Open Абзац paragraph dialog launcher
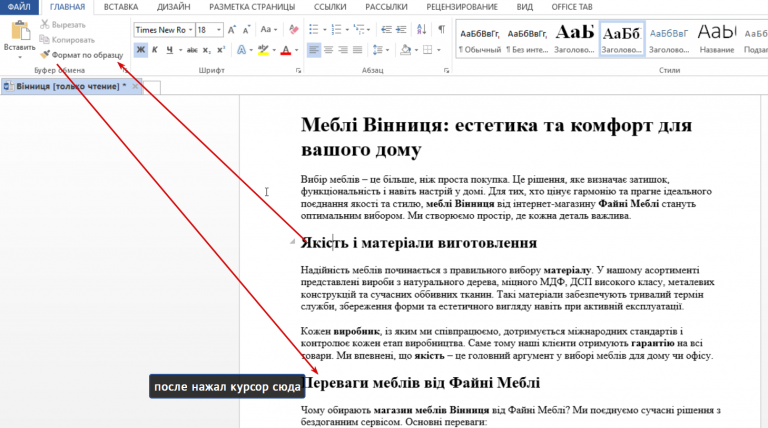Image resolution: width=768 pixels, height=428 pixels. pos(446,71)
